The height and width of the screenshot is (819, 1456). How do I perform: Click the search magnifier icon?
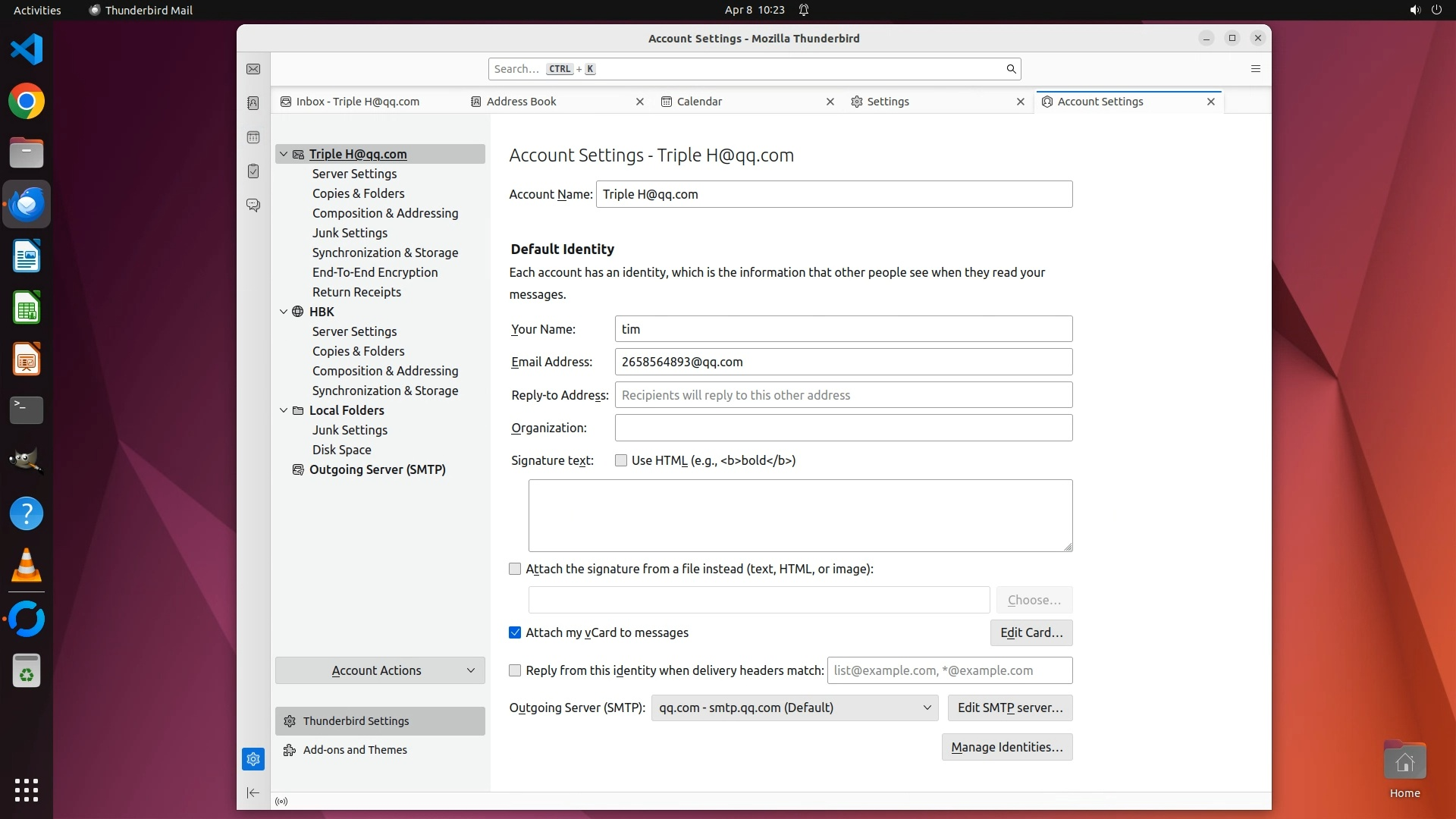click(x=1010, y=69)
